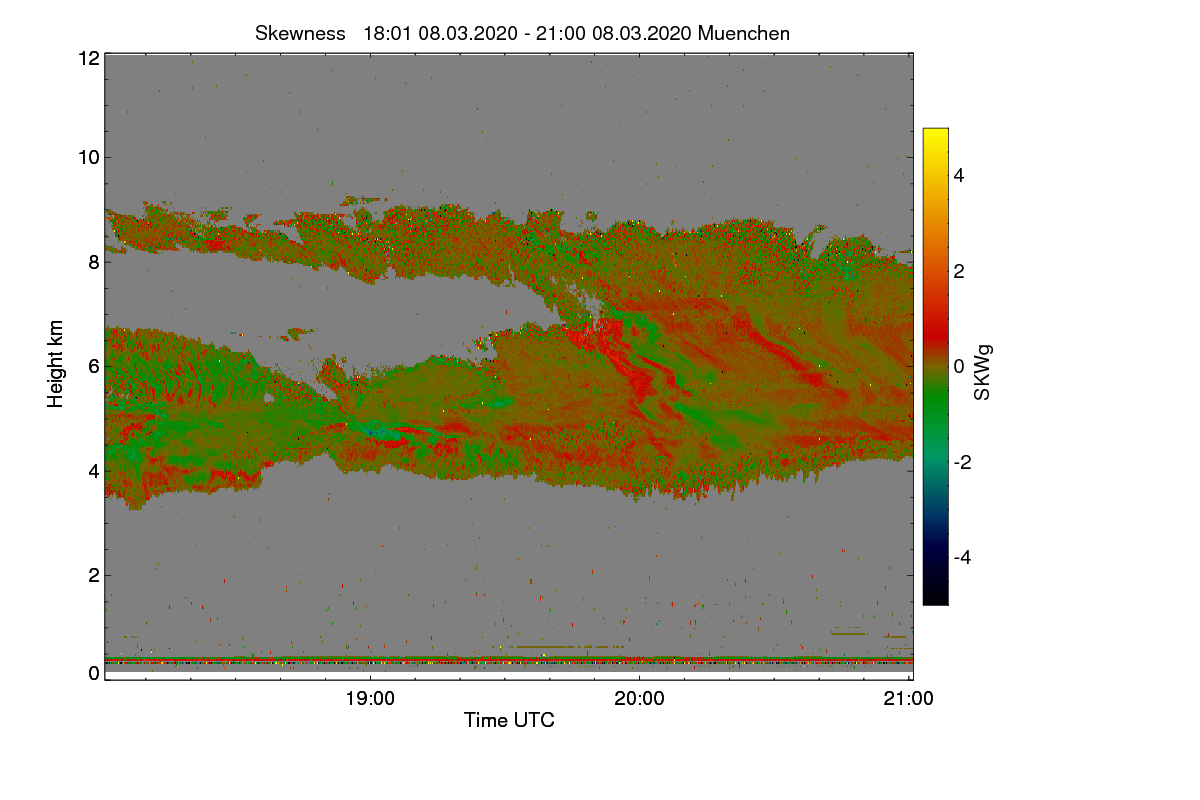Select the 'Time UTC' x-axis label
Viewport: 1200px width, 800px height.
509,720
